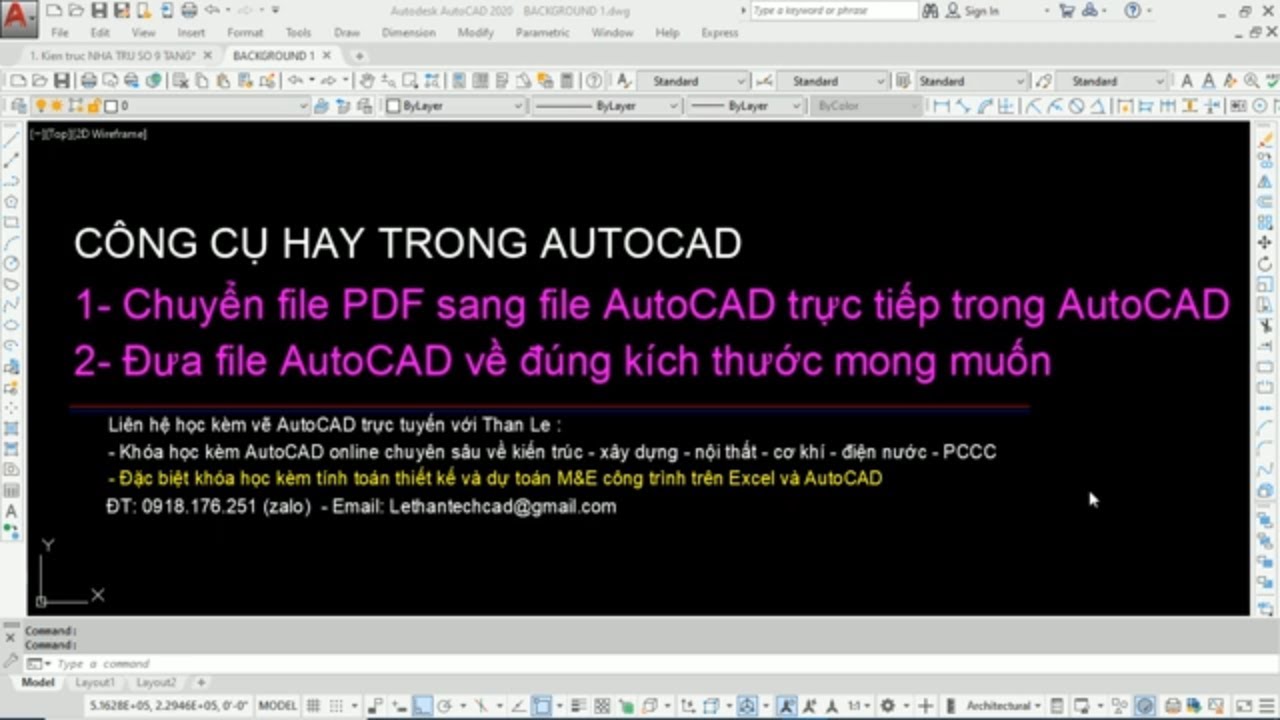Click Print Preview icon in standard toolbar
Image resolution: width=1280 pixels, height=720 pixels.
pyautogui.click(x=110, y=81)
